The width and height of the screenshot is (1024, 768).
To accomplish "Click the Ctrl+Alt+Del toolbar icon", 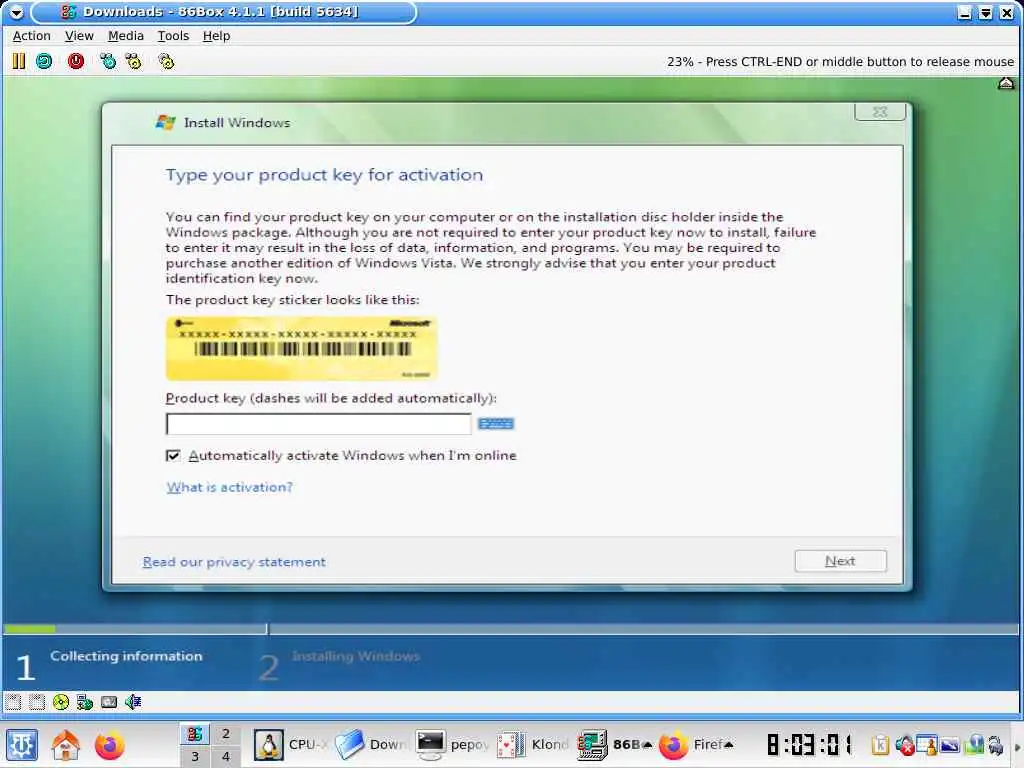I will pos(108,61).
